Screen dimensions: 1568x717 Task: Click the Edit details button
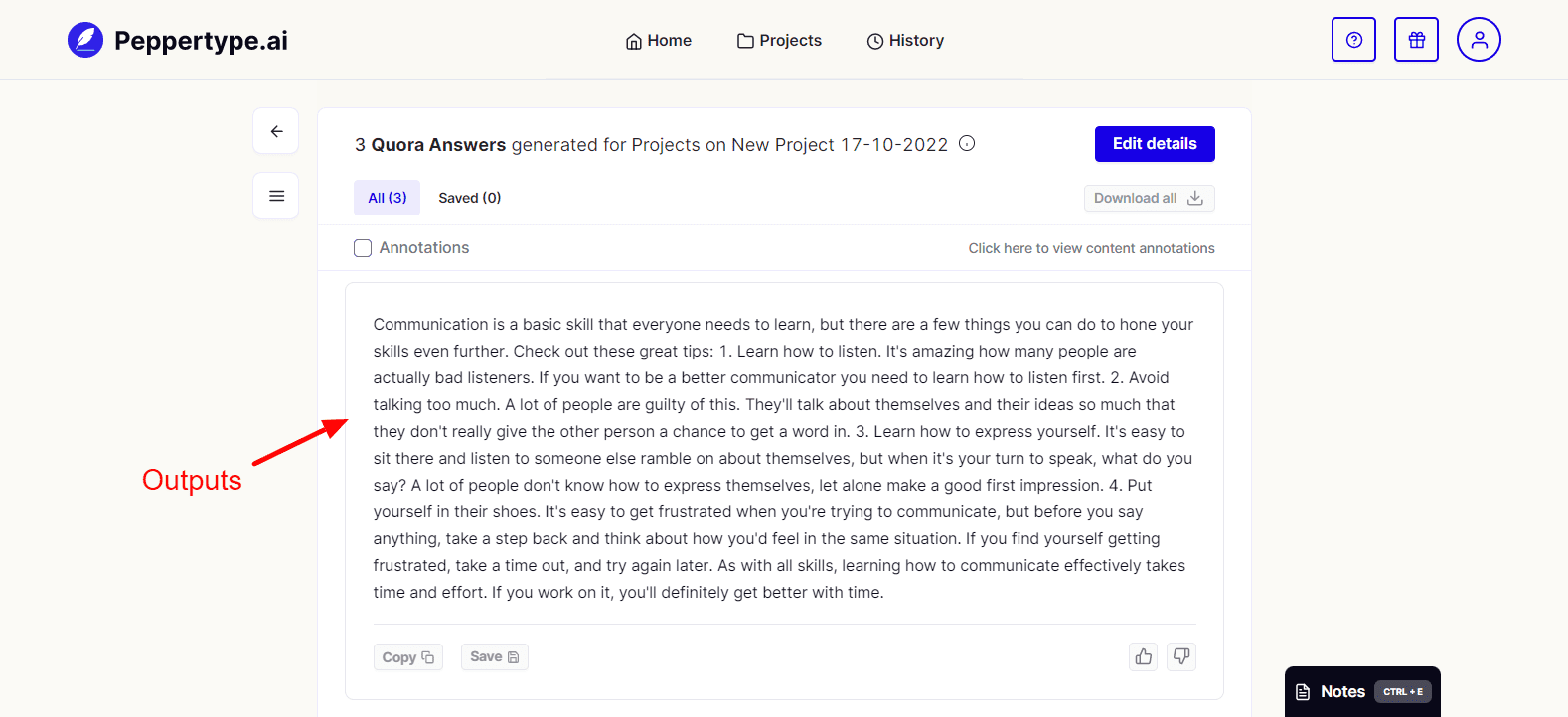pos(1155,144)
